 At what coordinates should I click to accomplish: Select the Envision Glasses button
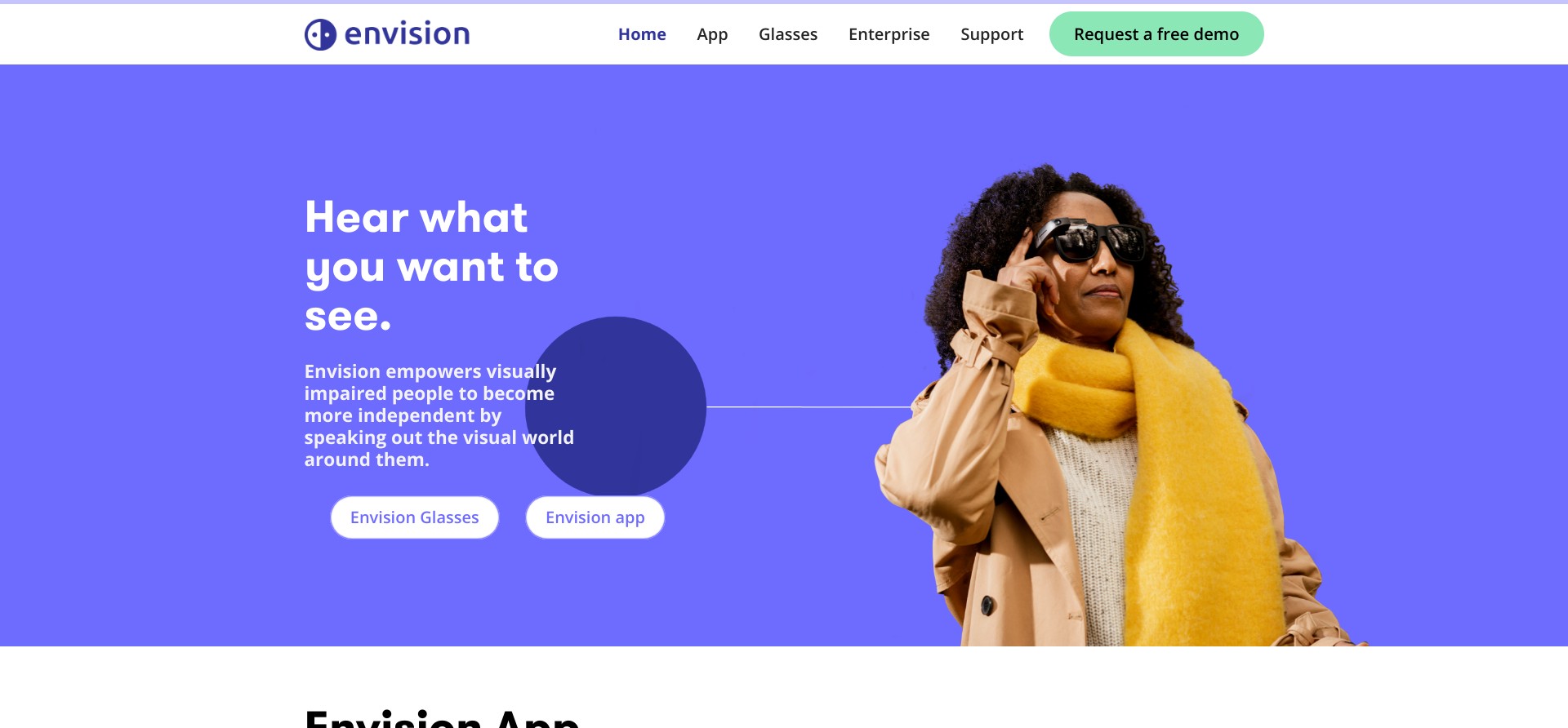(x=415, y=517)
